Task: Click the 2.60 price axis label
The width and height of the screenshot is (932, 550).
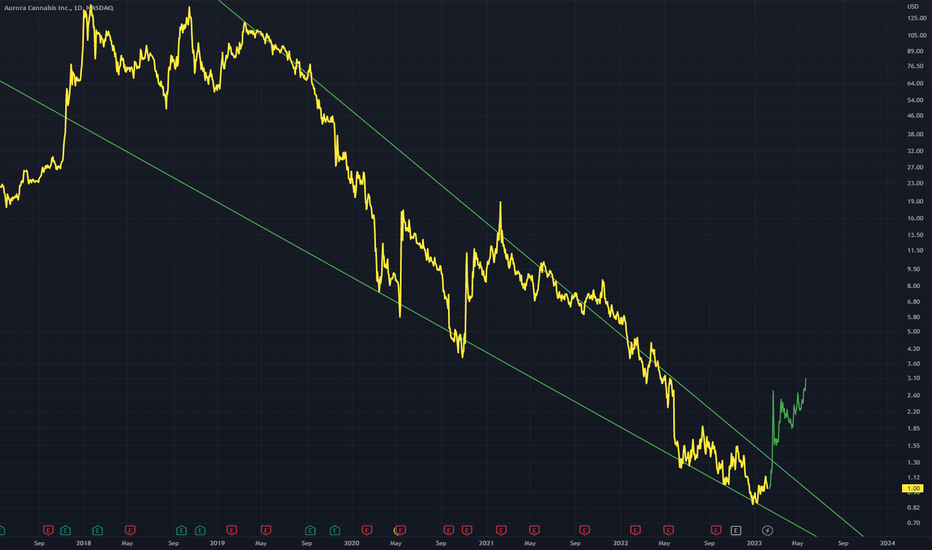Action: [914, 395]
